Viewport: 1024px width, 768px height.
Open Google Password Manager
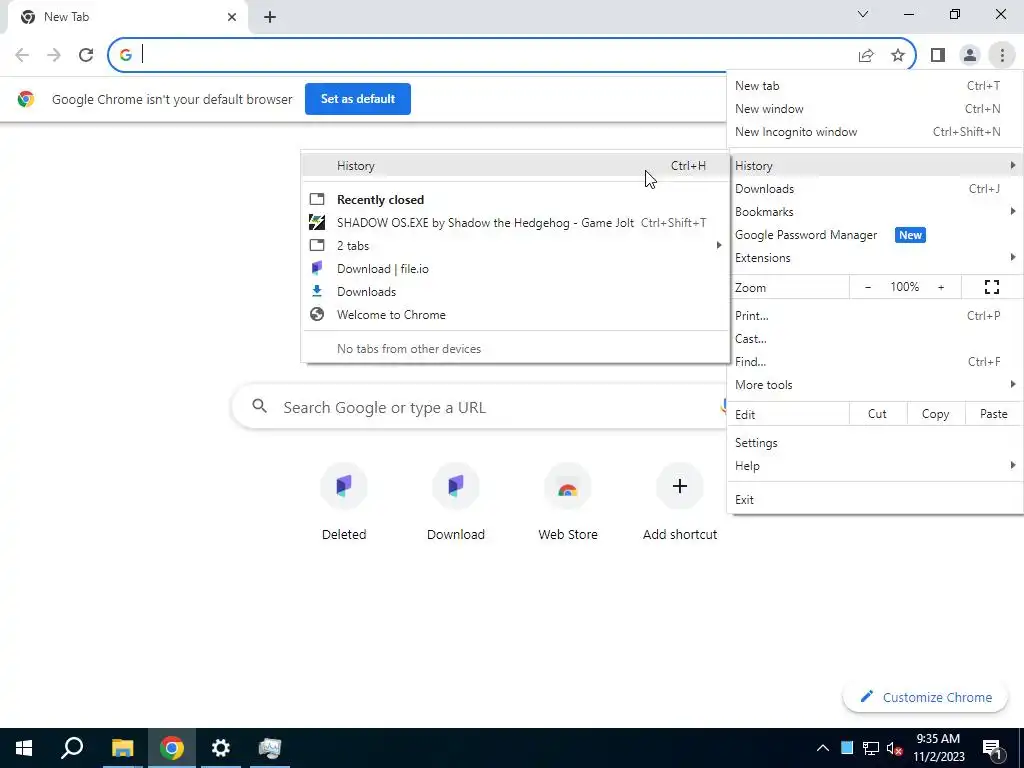(874, 234)
